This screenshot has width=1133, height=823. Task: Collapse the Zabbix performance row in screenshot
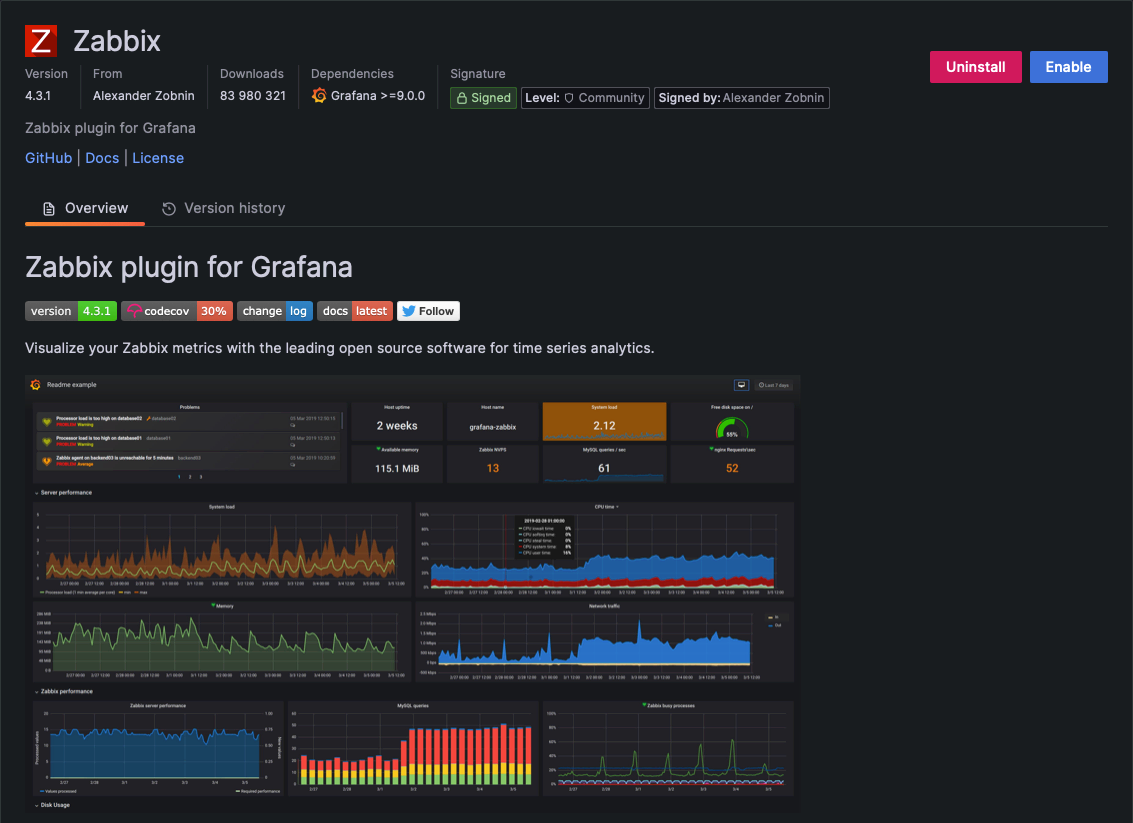point(64,691)
